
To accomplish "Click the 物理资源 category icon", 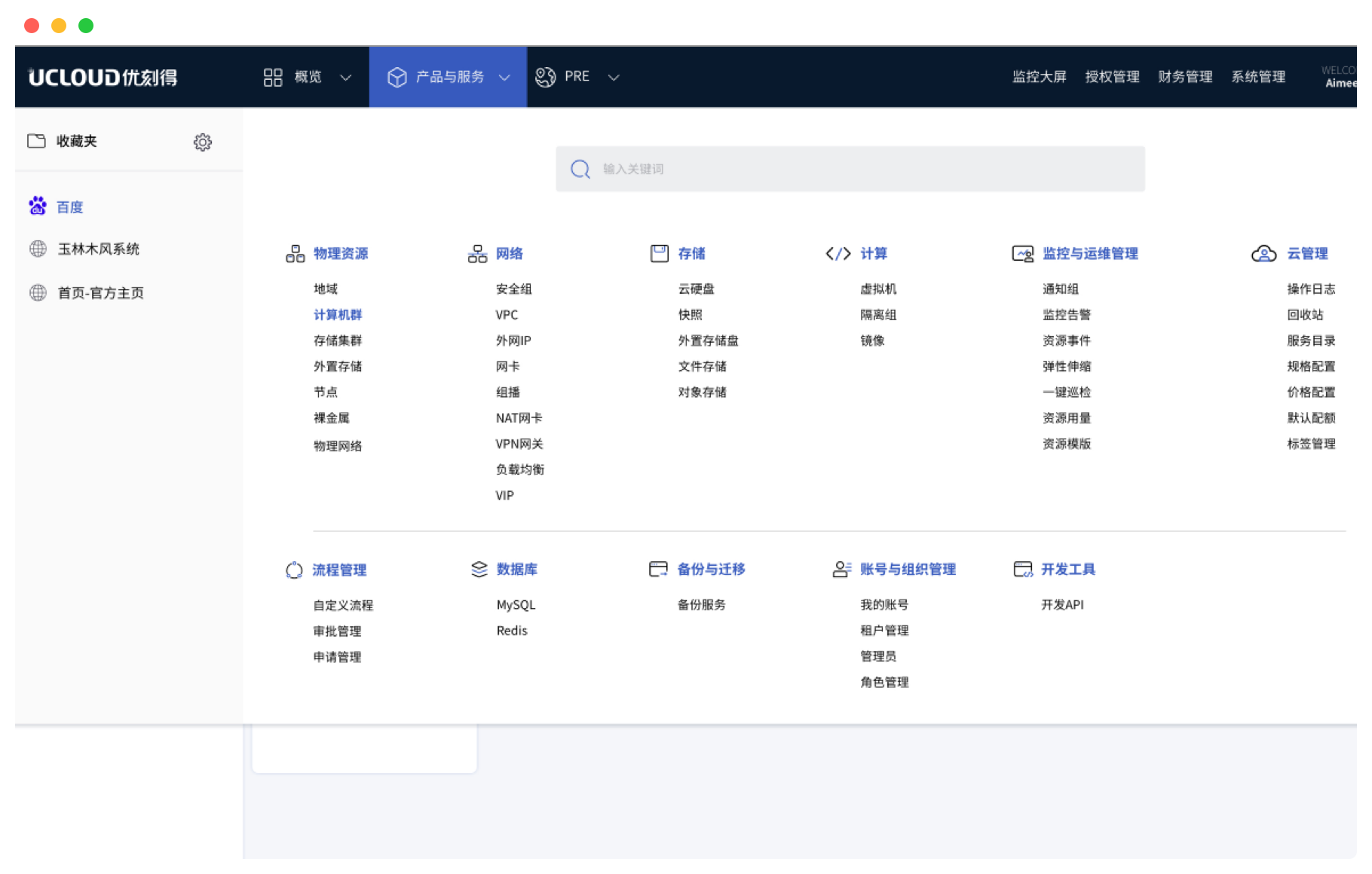I will tap(295, 254).
